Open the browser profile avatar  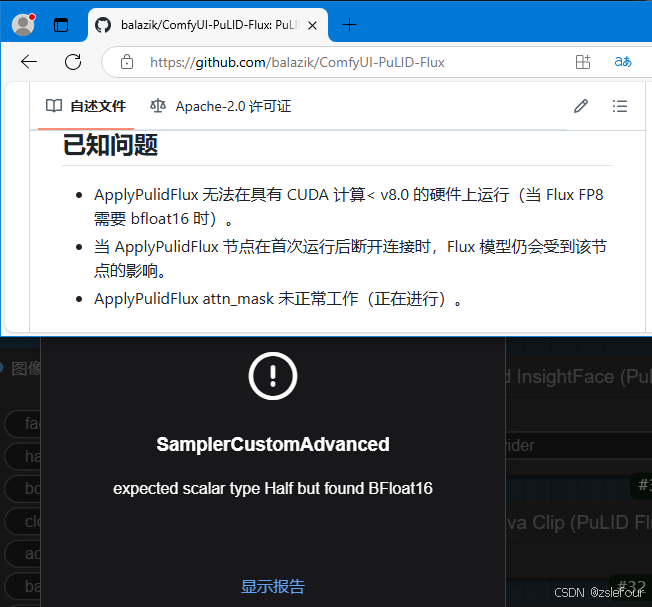23,25
